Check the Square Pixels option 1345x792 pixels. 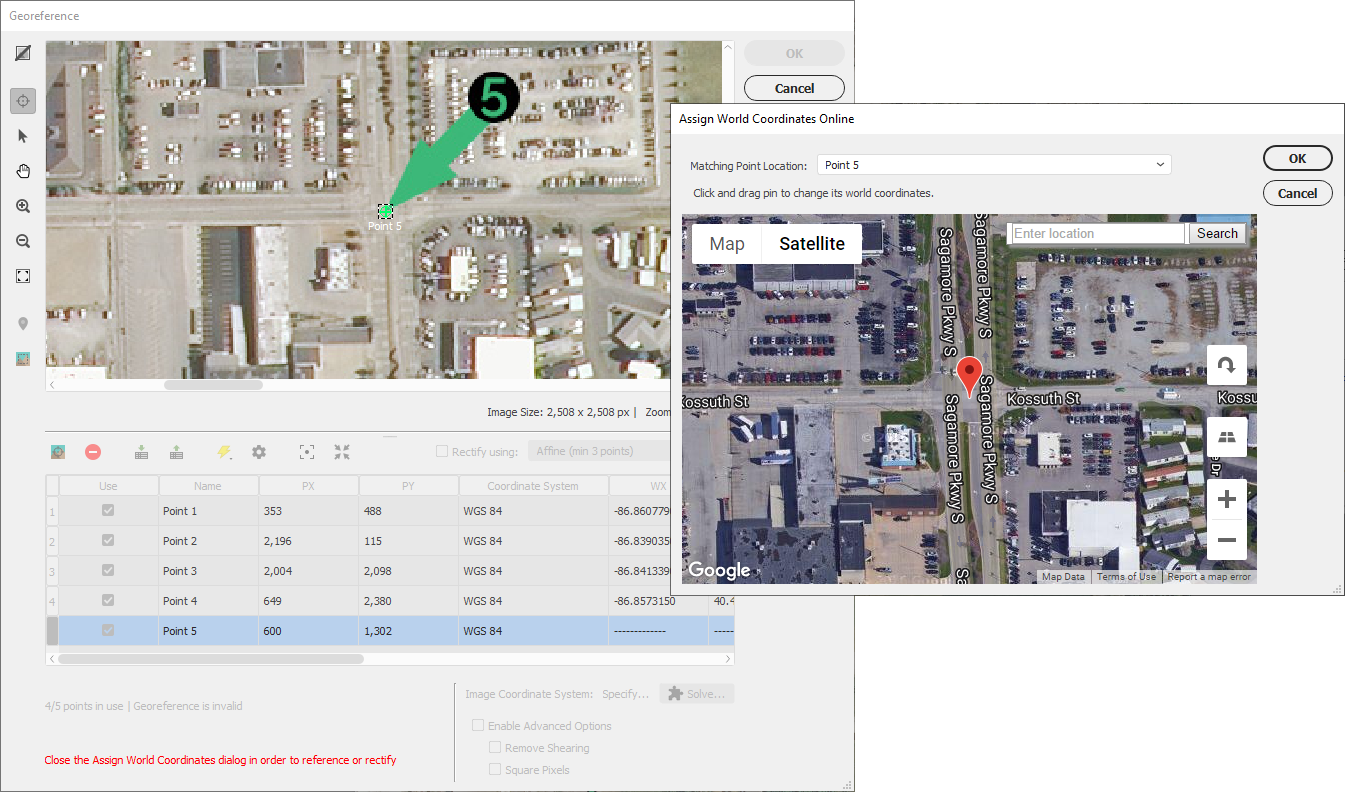point(495,770)
